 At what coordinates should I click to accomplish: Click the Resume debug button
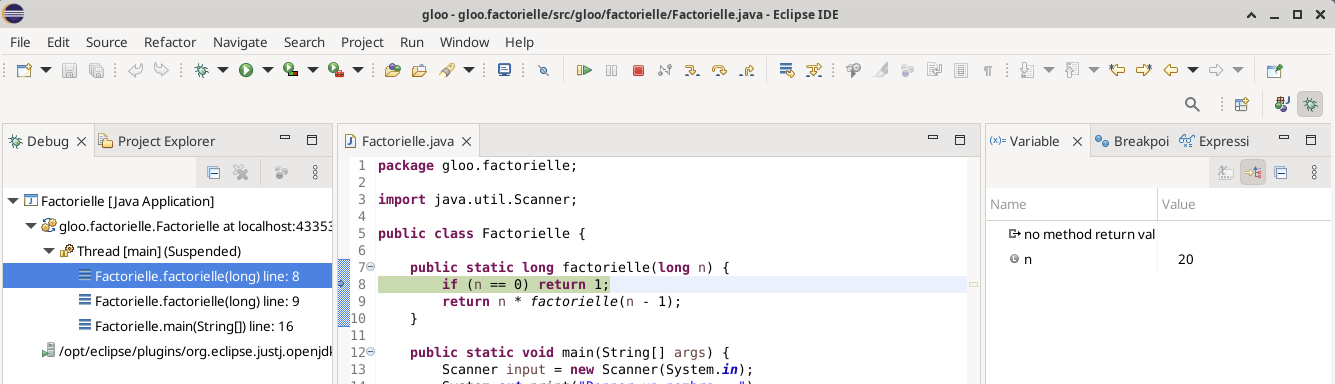point(585,71)
